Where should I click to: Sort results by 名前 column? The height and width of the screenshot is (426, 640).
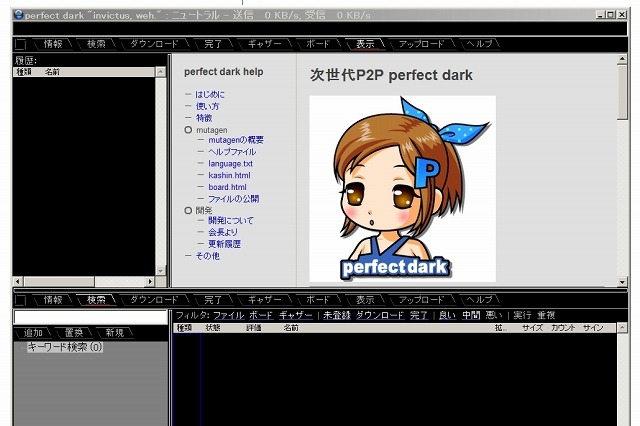click(291, 328)
